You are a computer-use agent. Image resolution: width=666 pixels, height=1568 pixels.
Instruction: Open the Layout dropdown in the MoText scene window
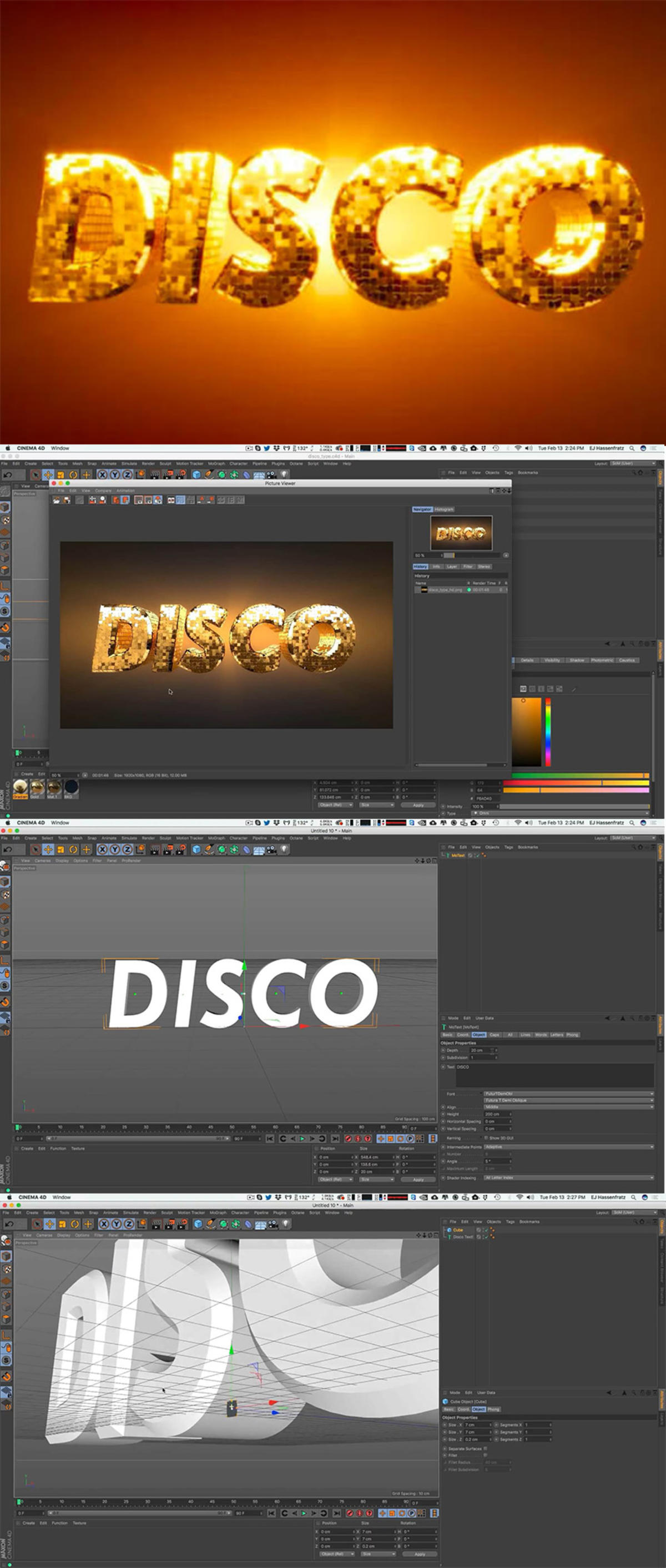tap(633, 838)
